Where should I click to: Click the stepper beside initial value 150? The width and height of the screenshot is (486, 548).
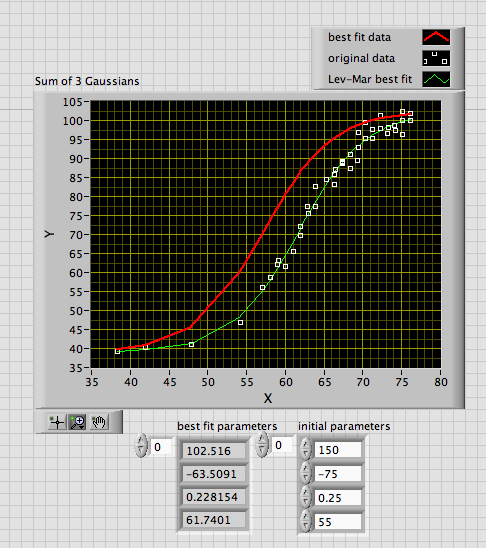(306, 449)
